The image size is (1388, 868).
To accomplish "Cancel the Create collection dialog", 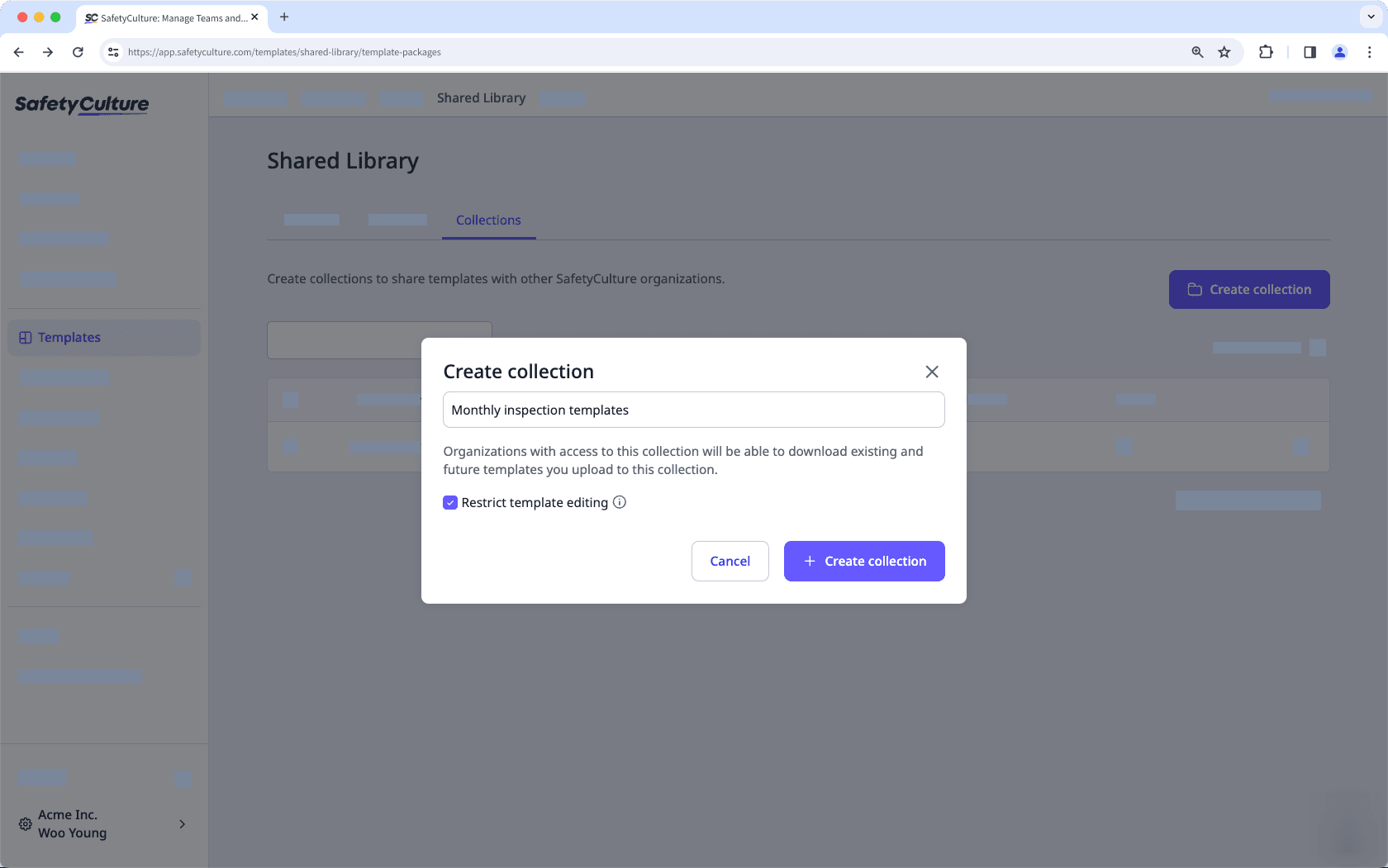I will (730, 561).
